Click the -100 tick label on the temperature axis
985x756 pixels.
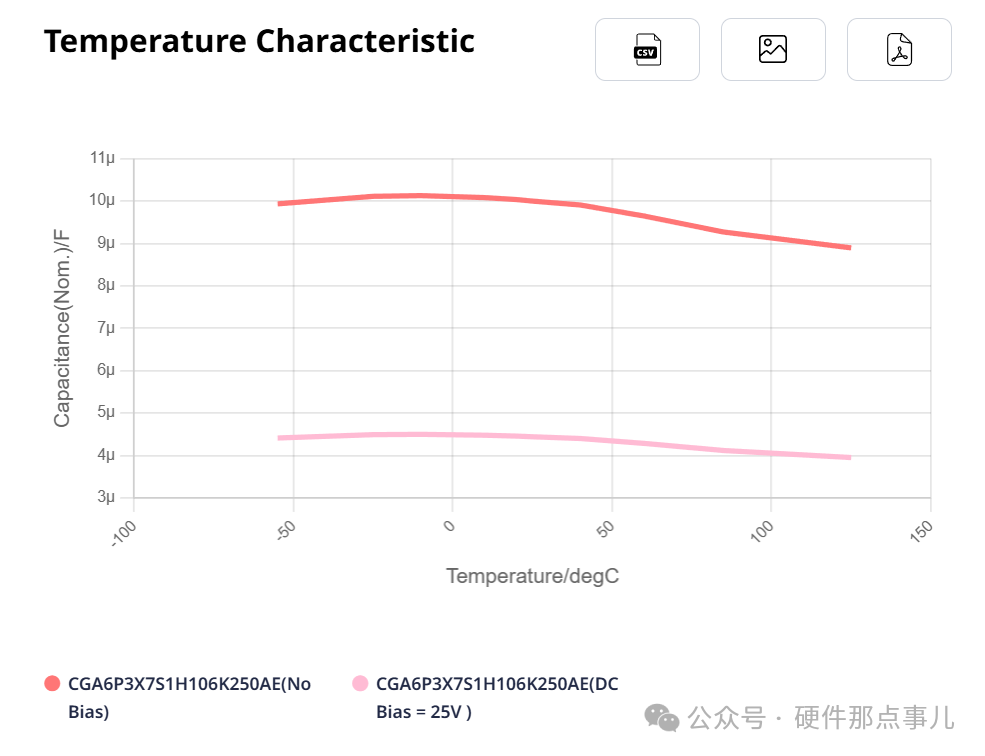(x=124, y=532)
